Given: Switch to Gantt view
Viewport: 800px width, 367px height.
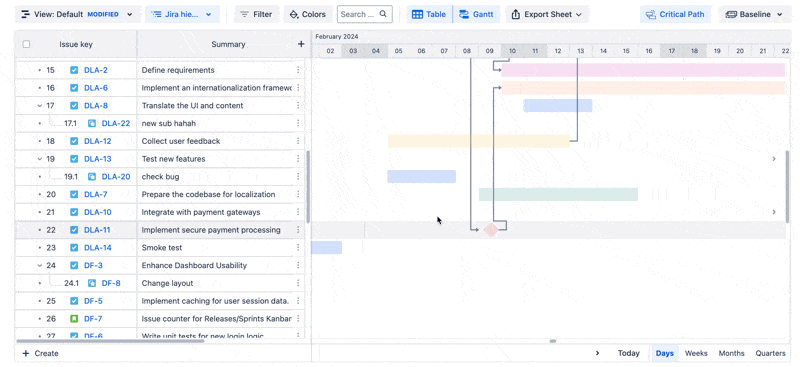Looking at the screenshot, I should tap(476, 14).
